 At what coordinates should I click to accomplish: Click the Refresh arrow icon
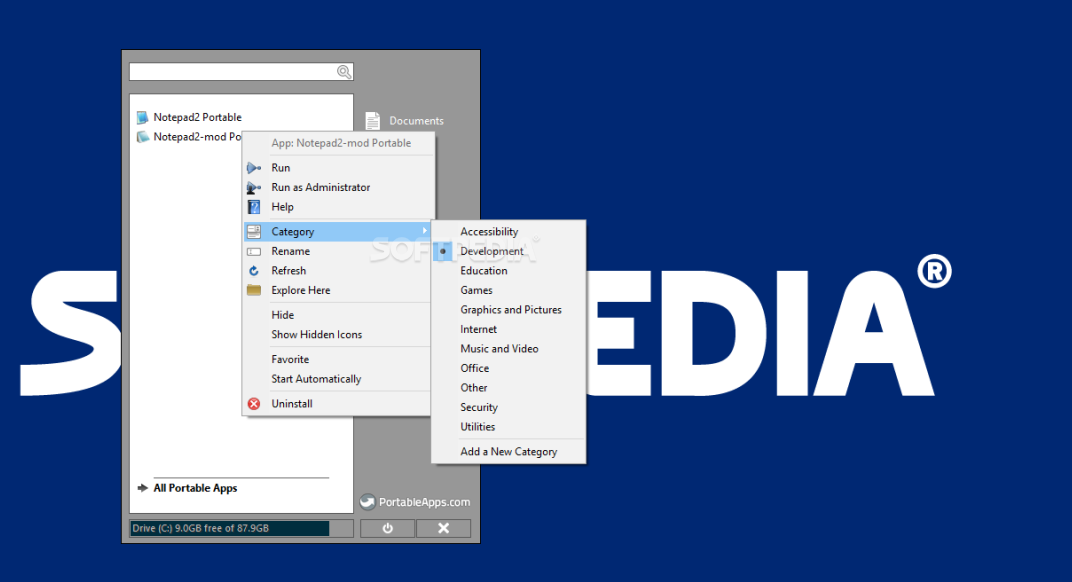point(254,271)
